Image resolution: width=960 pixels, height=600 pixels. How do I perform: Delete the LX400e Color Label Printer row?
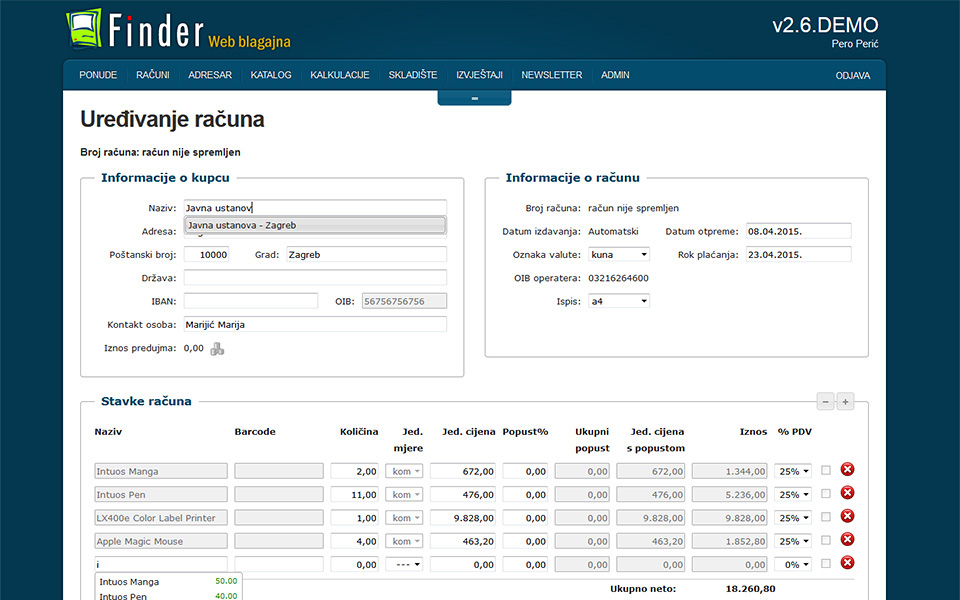pos(848,517)
